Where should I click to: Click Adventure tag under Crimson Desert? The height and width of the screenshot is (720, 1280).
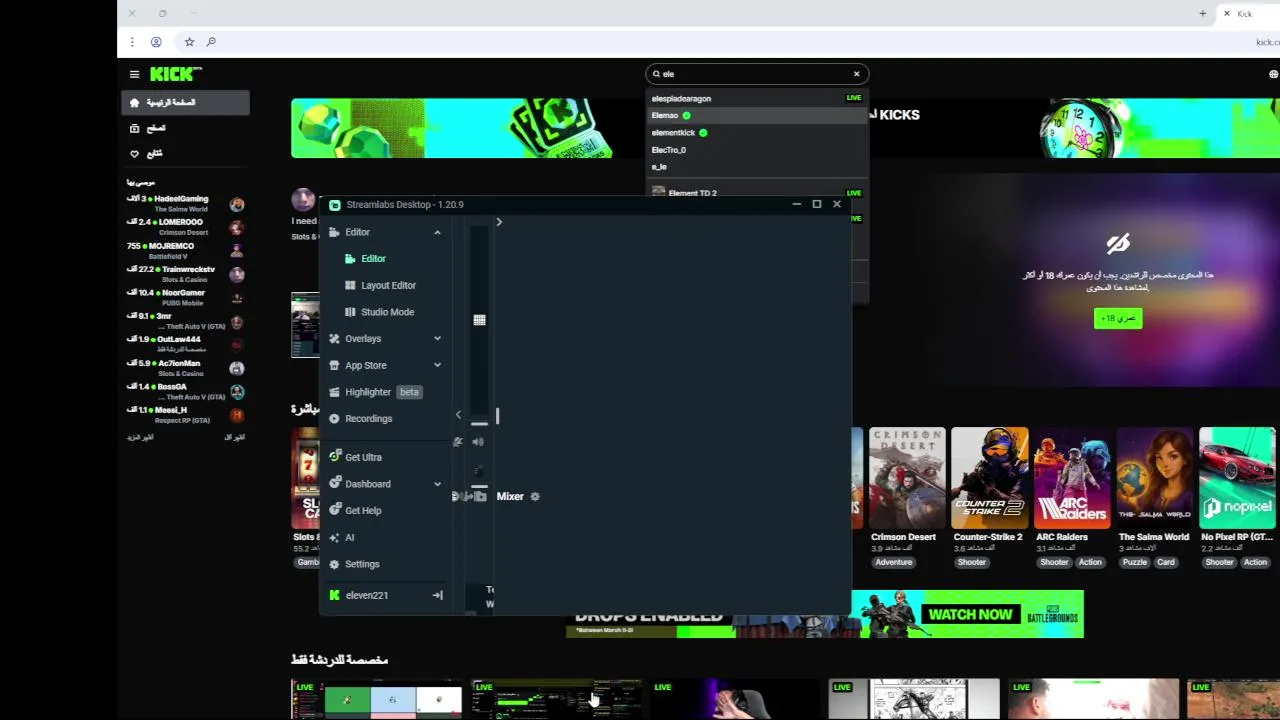pyautogui.click(x=894, y=562)
